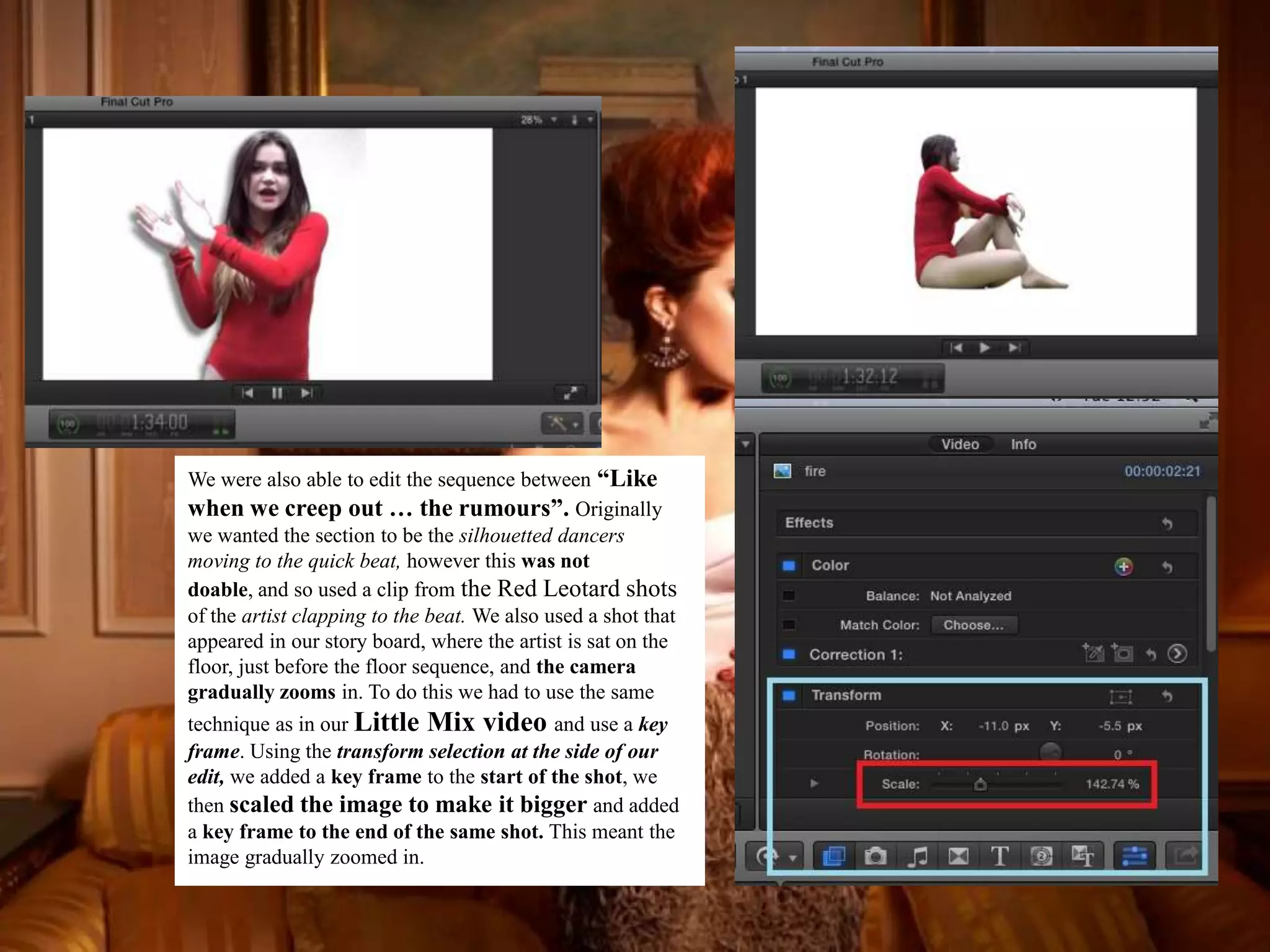Screen dimensions: 1270x952
Task: Switch to the Video tab
Action: tap(960, 444)
